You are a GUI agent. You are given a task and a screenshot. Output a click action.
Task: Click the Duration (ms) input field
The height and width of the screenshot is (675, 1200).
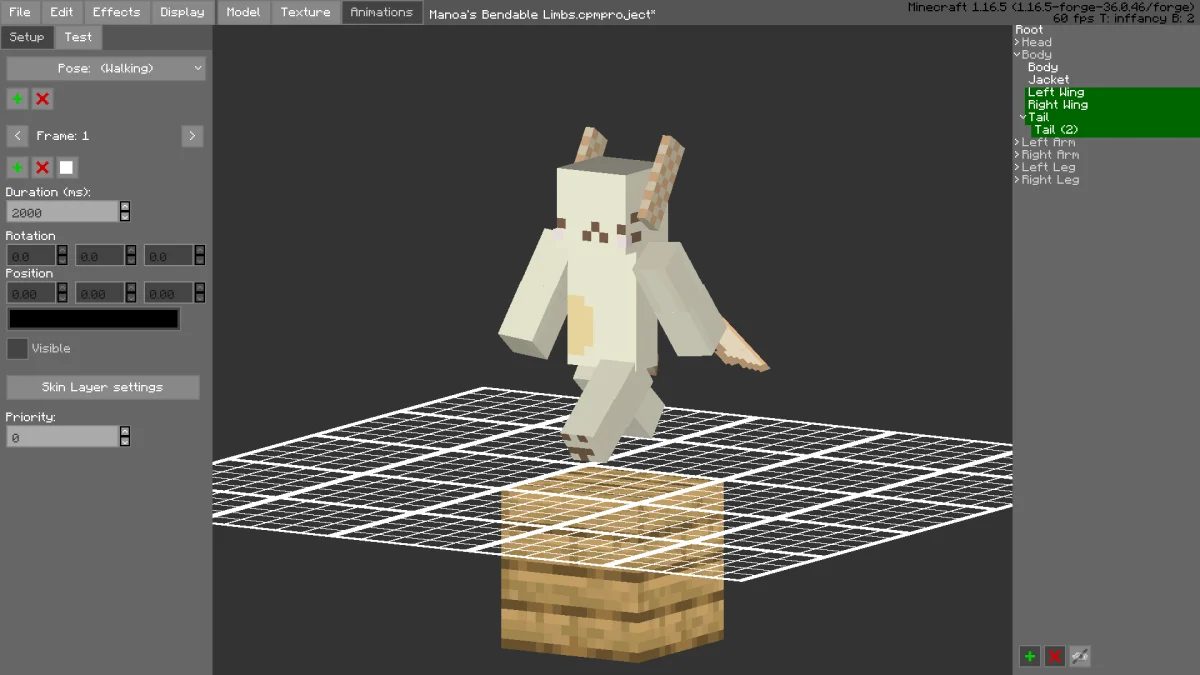(x=62, y=212)
